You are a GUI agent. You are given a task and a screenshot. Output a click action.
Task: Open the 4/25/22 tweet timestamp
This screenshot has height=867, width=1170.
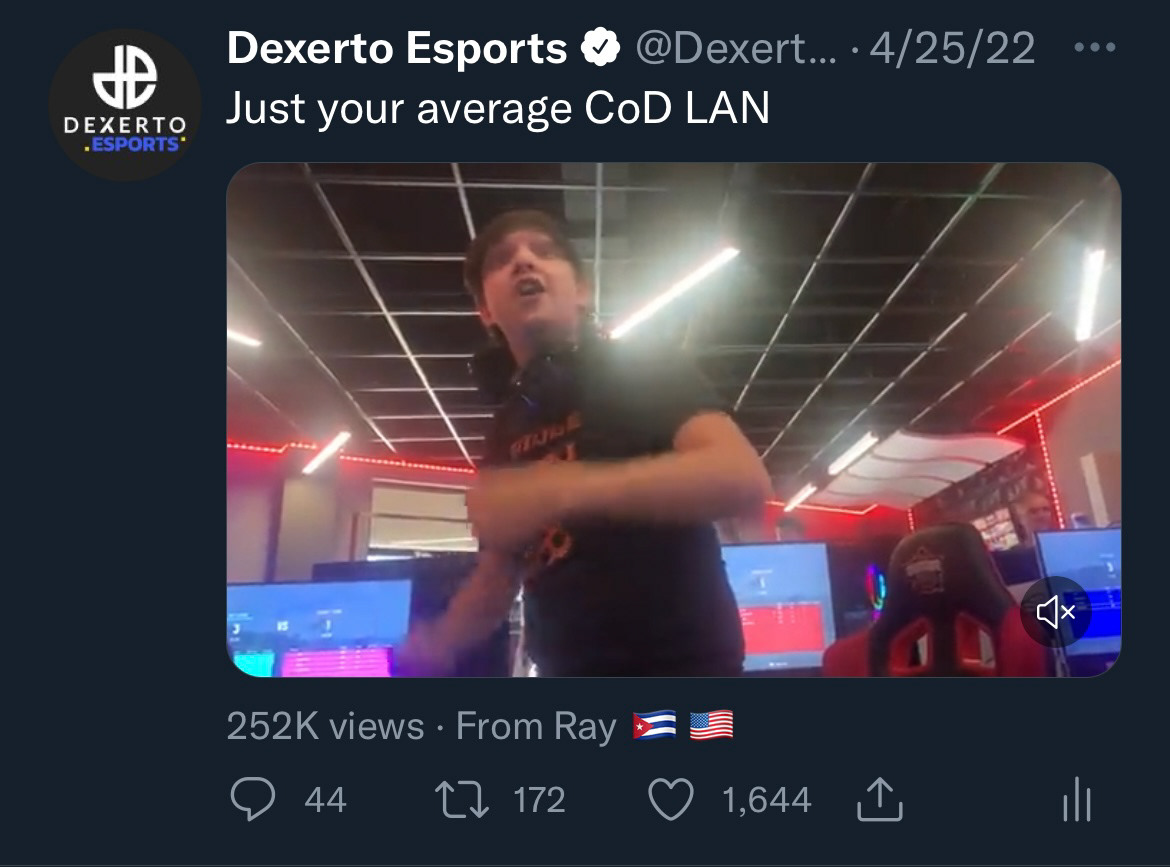(952, 48)
